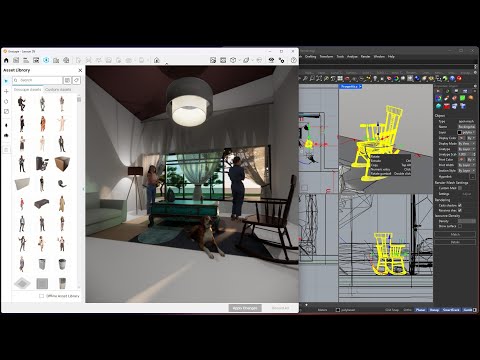Viewport: 480px width, 360px height.
Task: Click the Match button in Properties
Action: pos(455,235)
